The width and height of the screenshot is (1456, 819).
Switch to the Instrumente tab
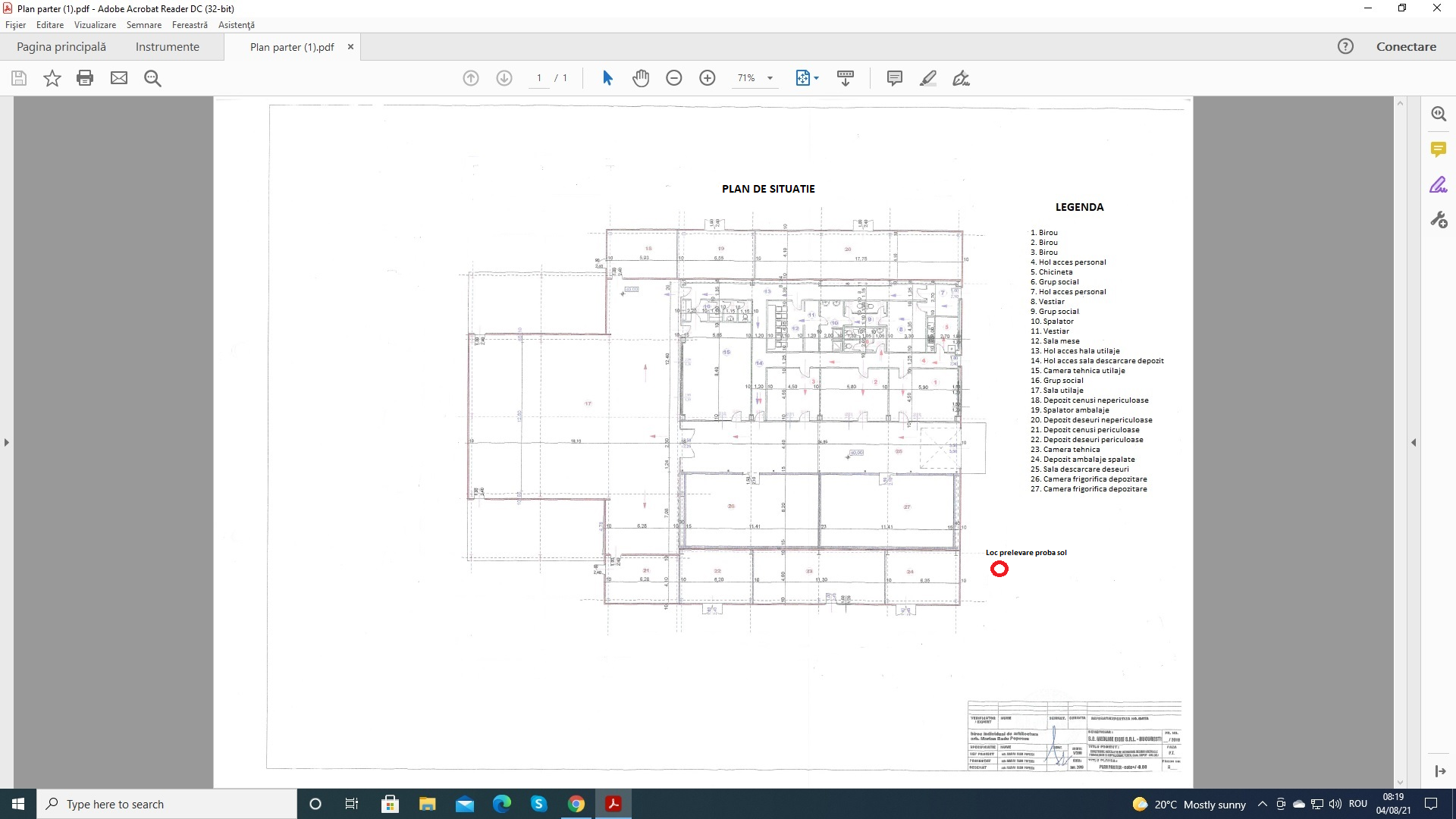click(167, 46)
